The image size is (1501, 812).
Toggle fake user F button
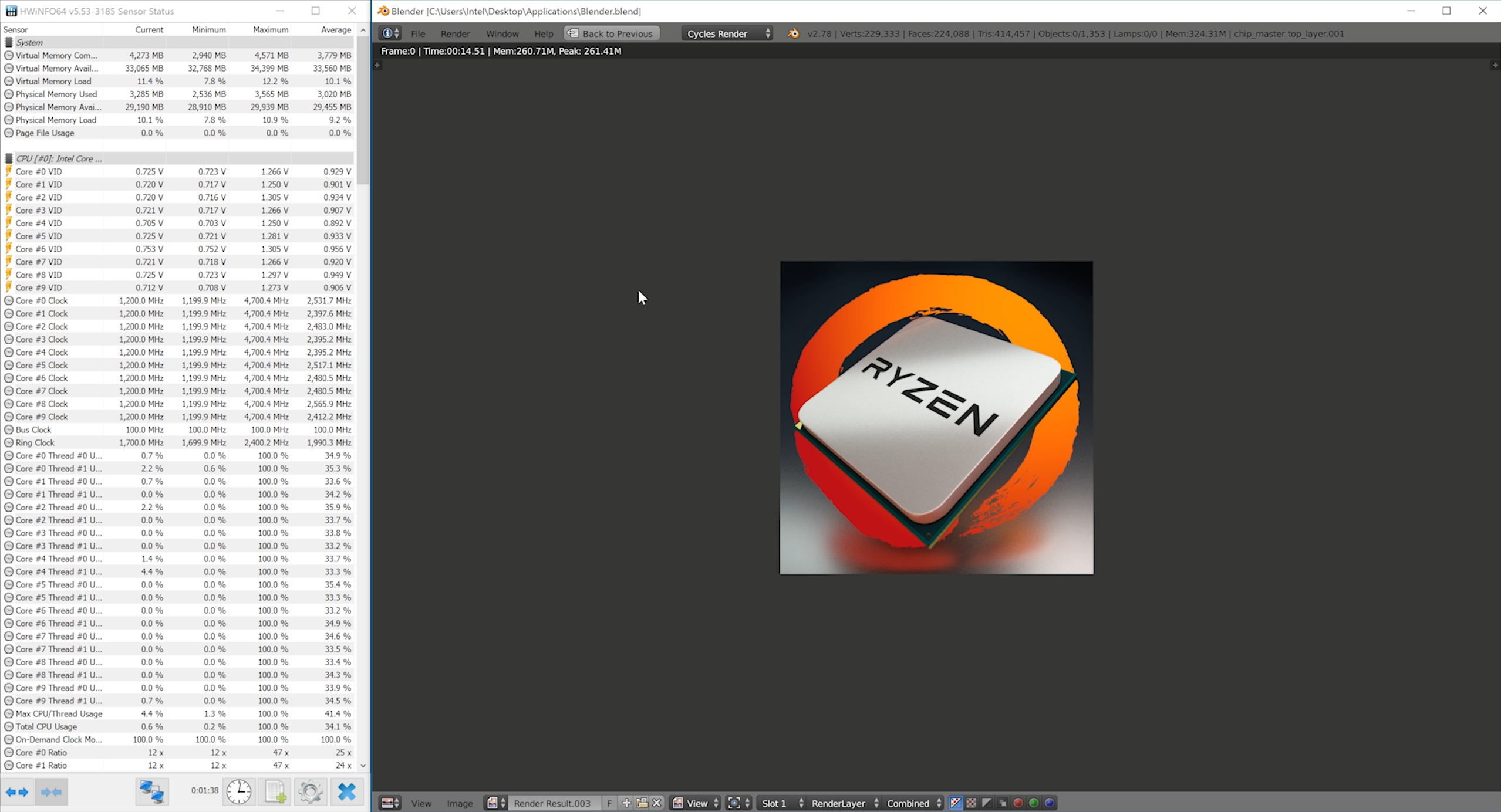(609, 803)
